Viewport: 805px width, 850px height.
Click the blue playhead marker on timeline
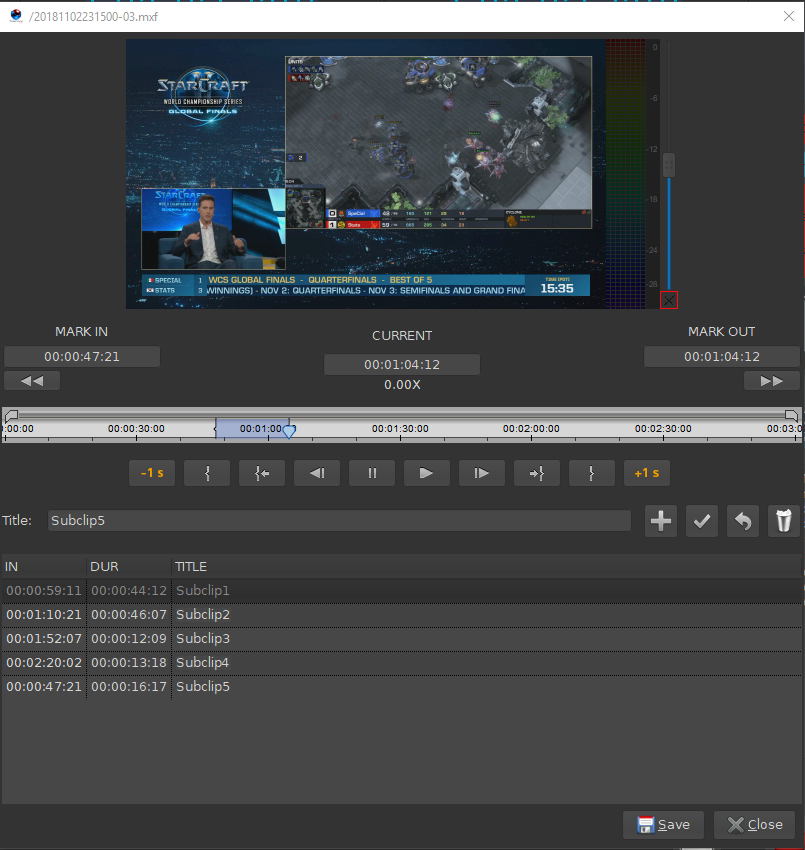pyautogui.click(x=289, y=432)
